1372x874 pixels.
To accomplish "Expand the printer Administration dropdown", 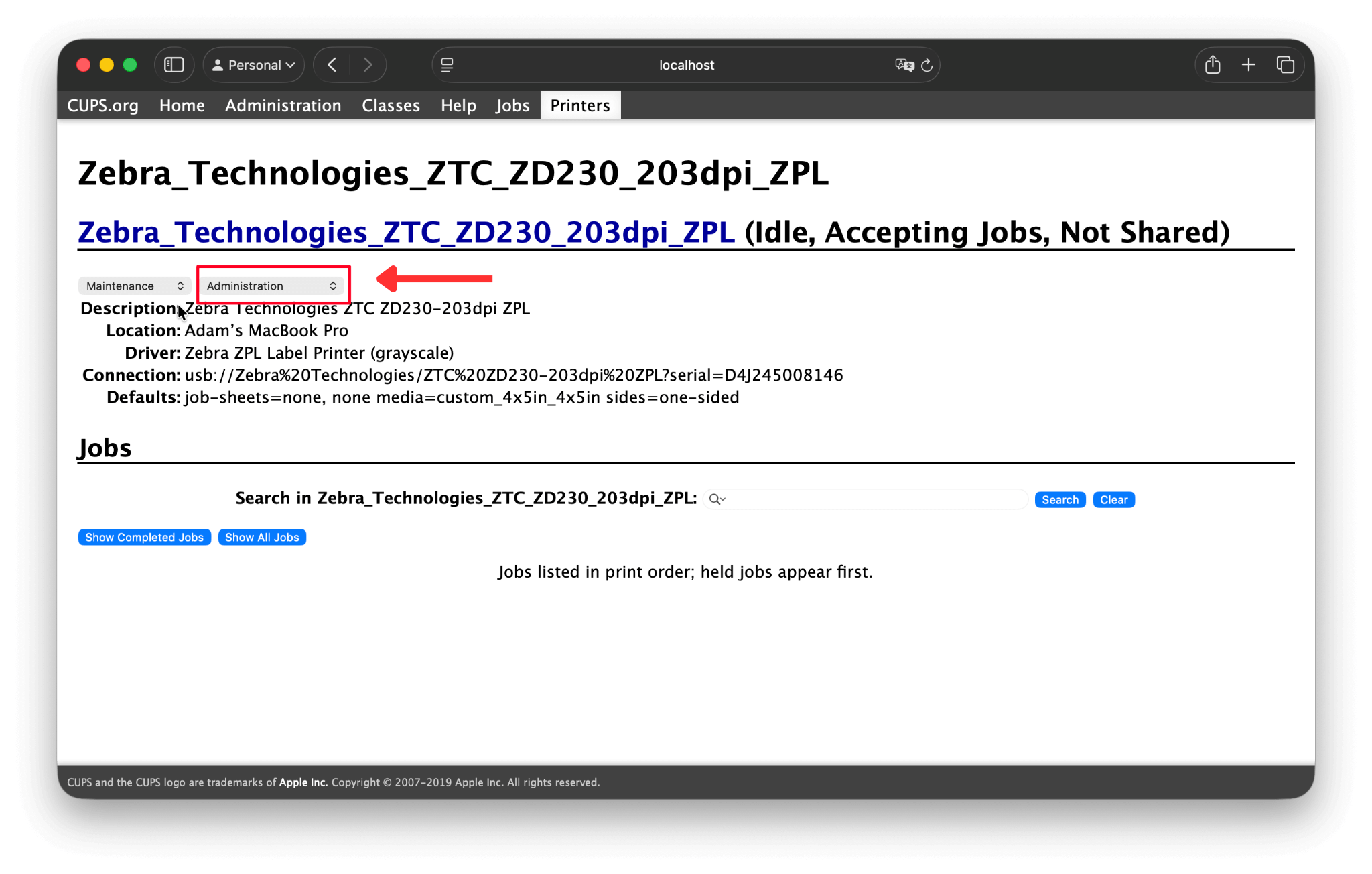I will coord(271,286).
